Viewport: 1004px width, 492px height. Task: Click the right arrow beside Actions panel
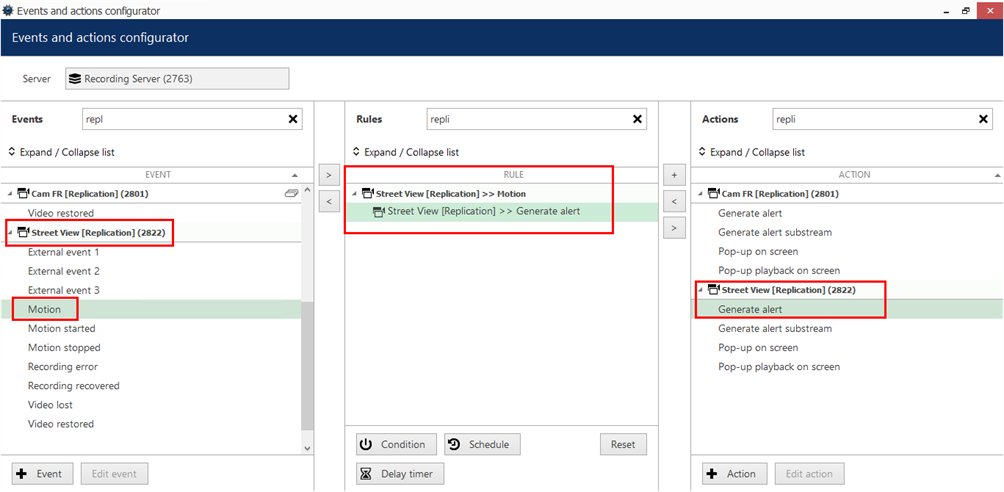(x=674, y=228)
